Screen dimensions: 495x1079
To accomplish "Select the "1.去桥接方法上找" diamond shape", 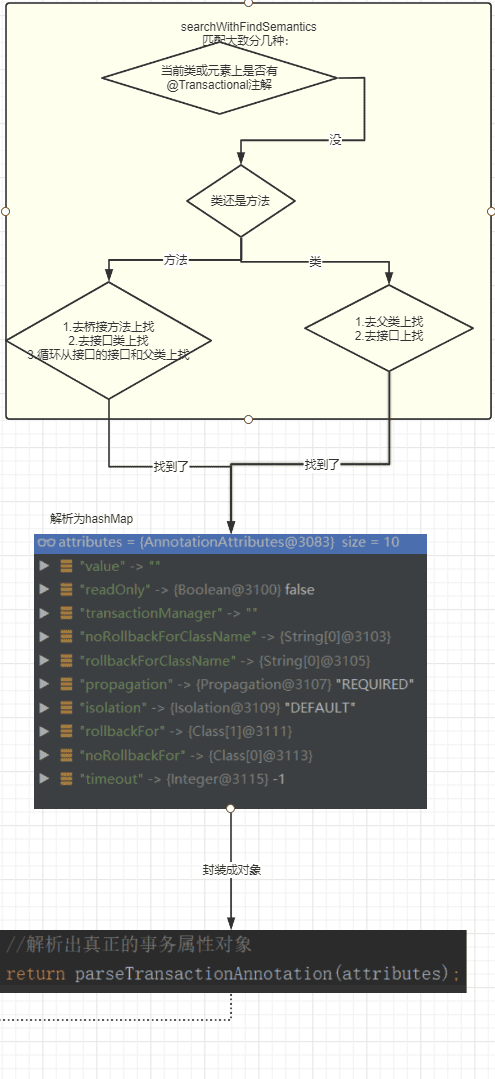I will click(109, 340).
